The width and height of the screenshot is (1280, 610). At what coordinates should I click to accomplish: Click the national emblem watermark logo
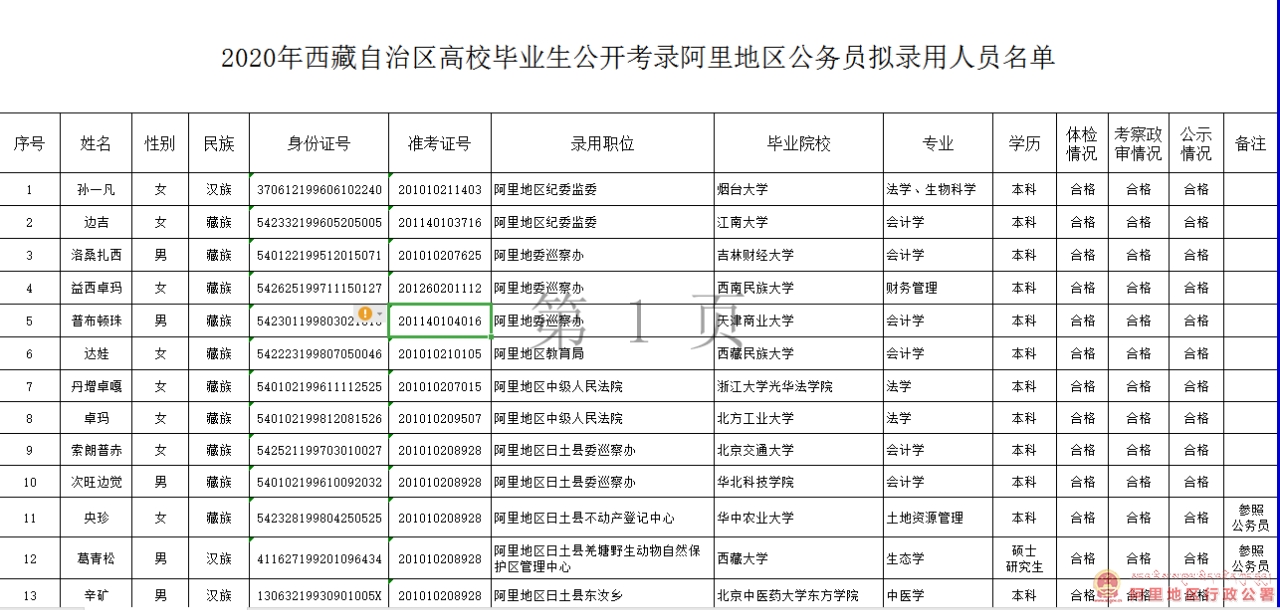pyautogui.click(x=1109, y=585)
